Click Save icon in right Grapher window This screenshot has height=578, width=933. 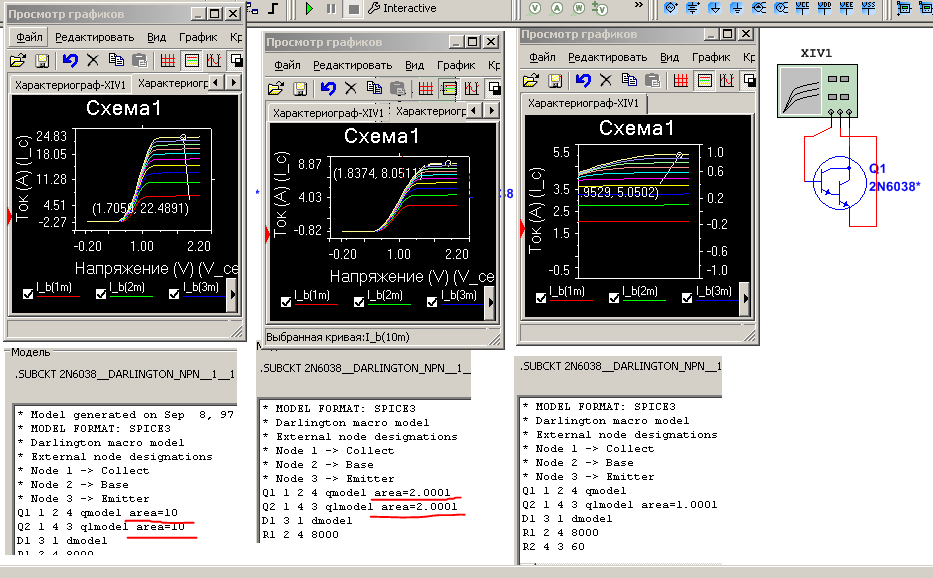pos(554,80)
